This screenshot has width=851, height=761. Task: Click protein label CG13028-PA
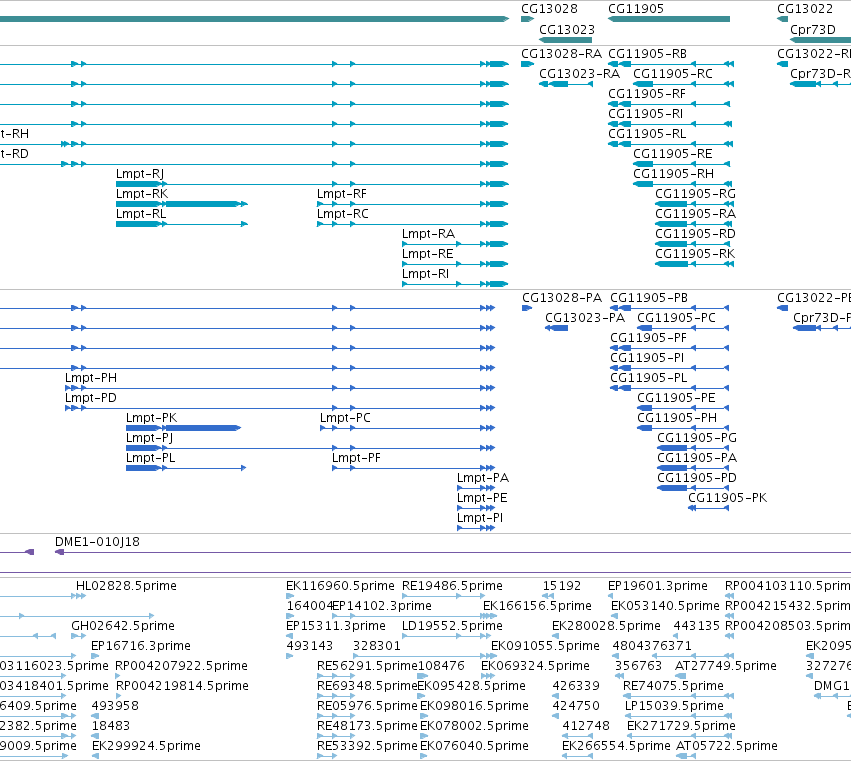pos(562,298)
